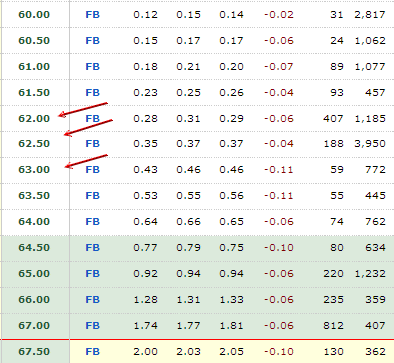Click the 0.43 price in the 63.00 row
The height and width of the screenshot is (363, 394).
(x=145, y=170)
